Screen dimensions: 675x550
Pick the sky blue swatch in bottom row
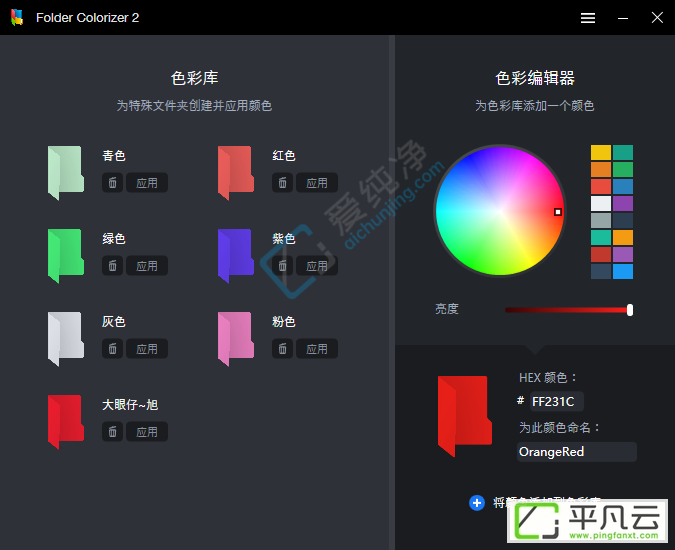(x=622, y=271)
